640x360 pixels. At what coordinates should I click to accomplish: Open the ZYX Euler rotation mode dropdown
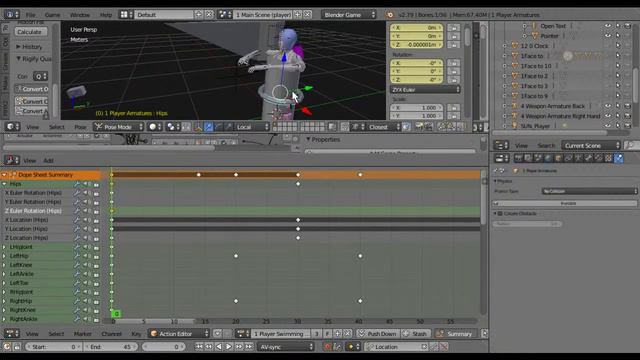(425, 90)
